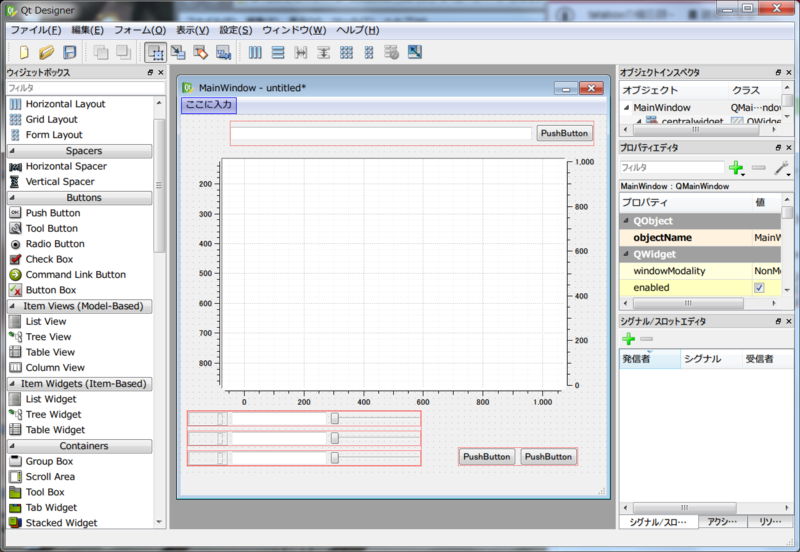Screen dimensions: 800x552
Task: Click the right bottom PushButton on form
Action: pyautogui.click(x=548, y=457)
